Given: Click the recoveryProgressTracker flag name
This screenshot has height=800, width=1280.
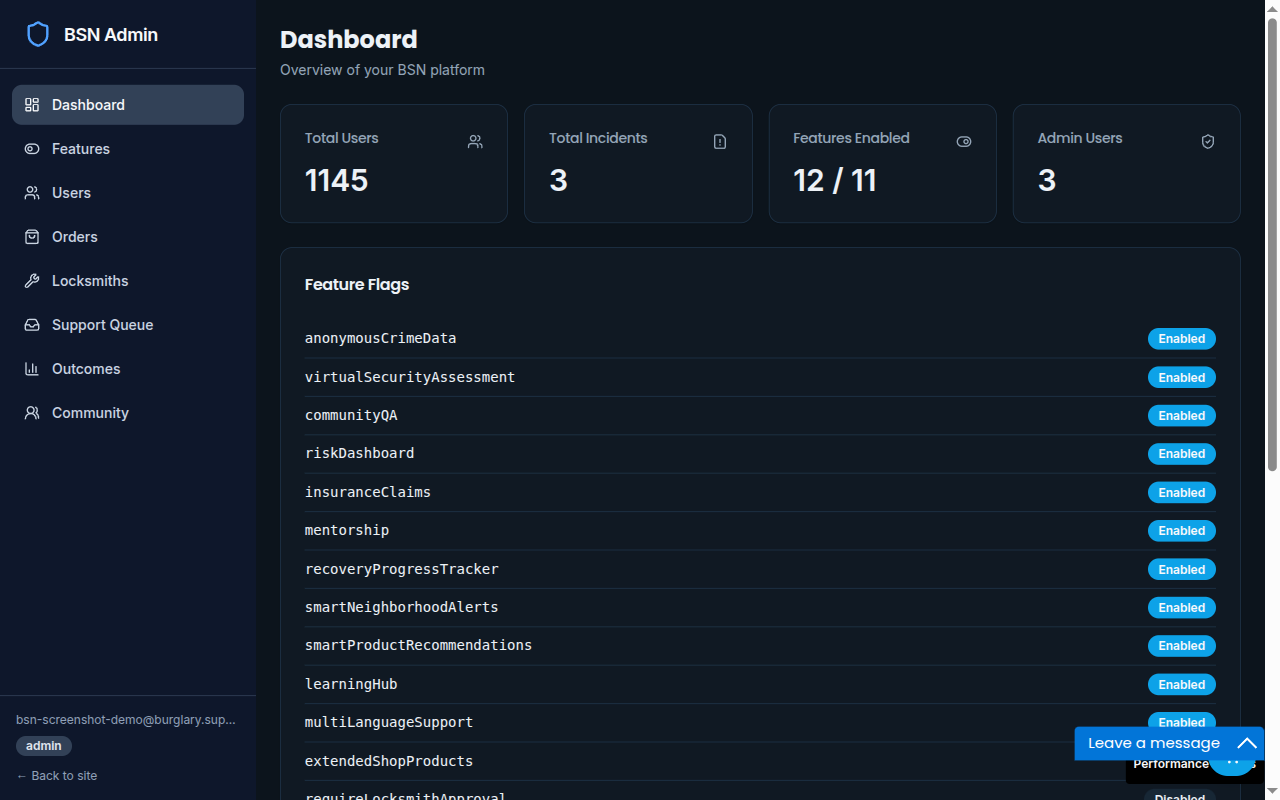Looking at the screenshot, I should pos(401,569).
